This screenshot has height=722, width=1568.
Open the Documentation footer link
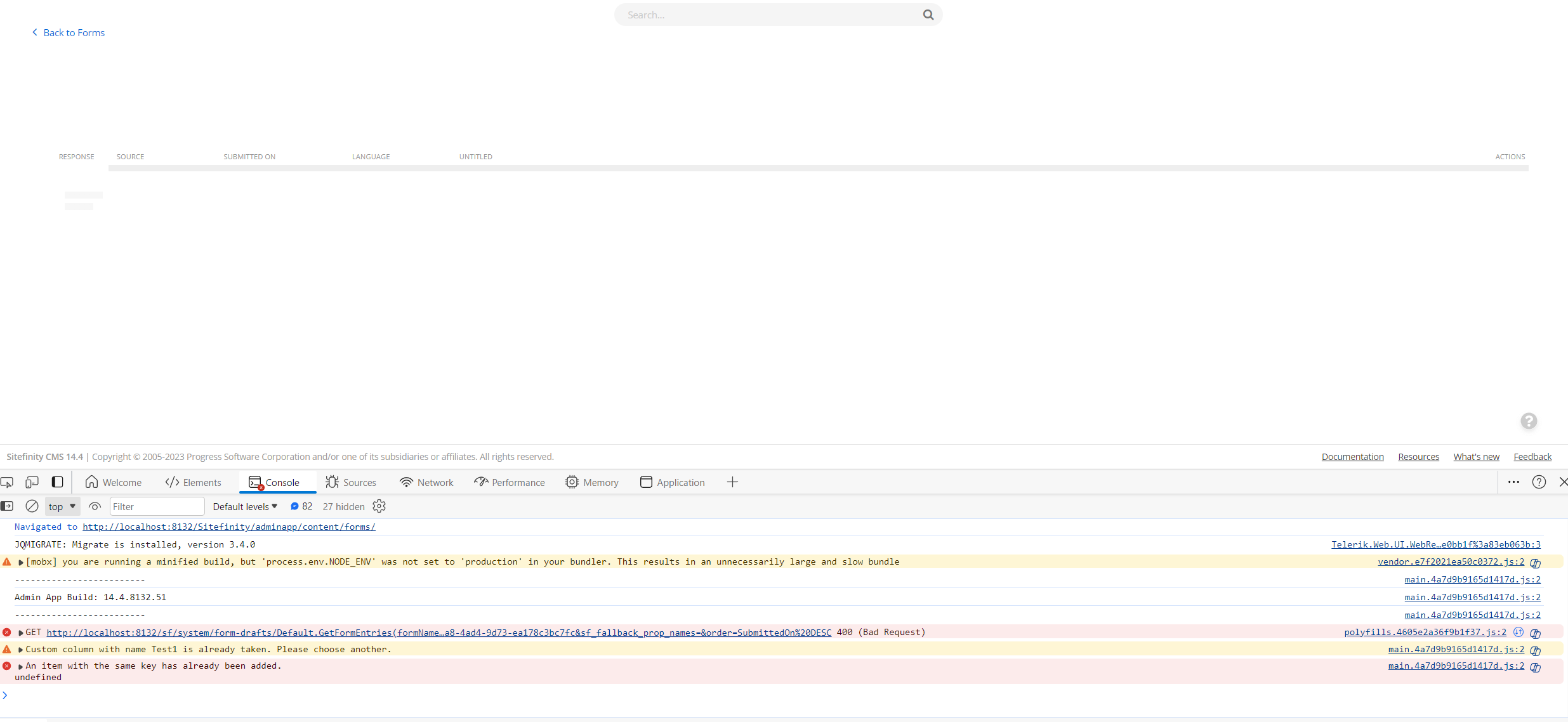[x=1353, y=457]
